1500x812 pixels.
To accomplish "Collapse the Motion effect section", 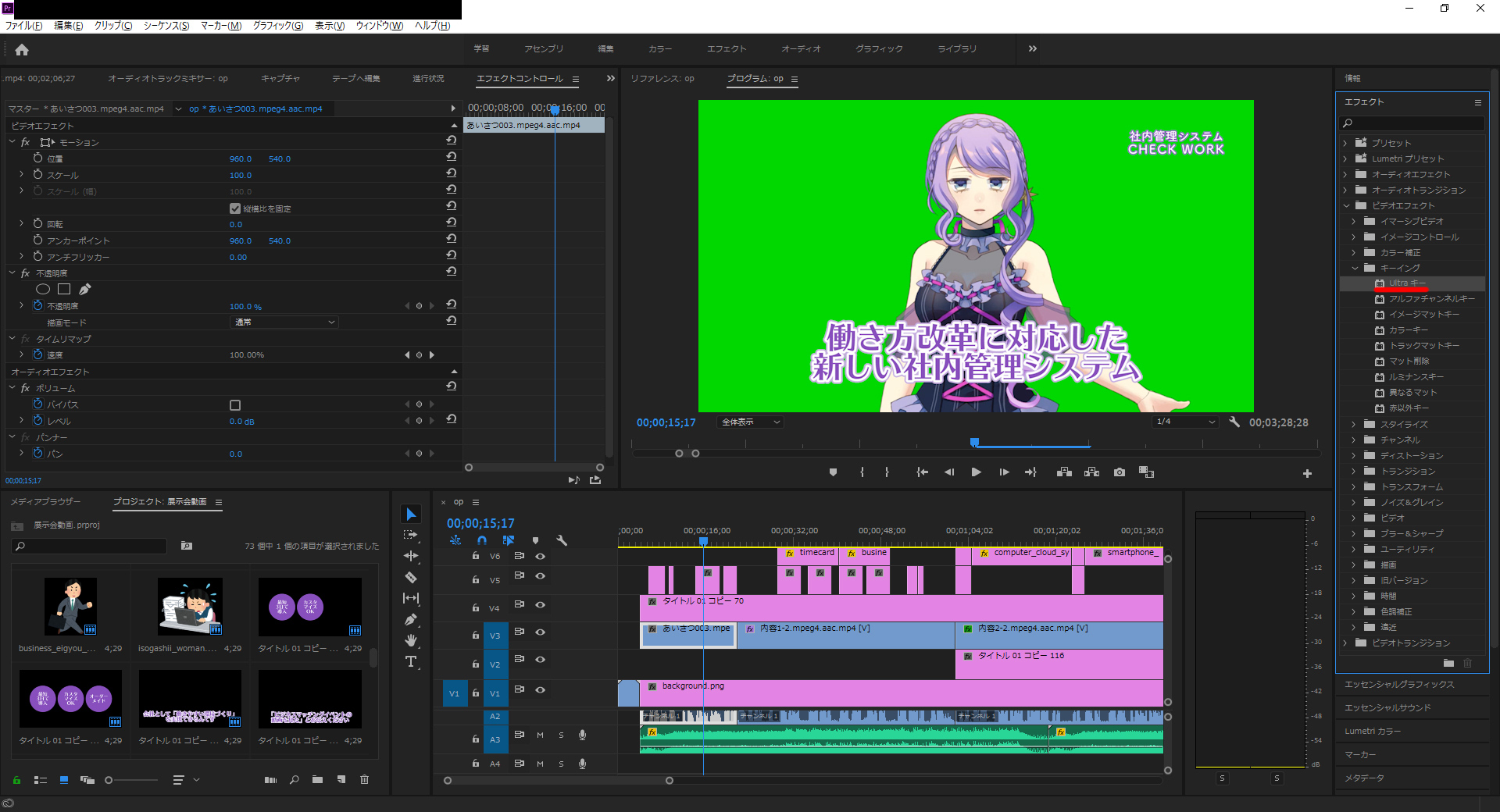I will tap(12, 142).
